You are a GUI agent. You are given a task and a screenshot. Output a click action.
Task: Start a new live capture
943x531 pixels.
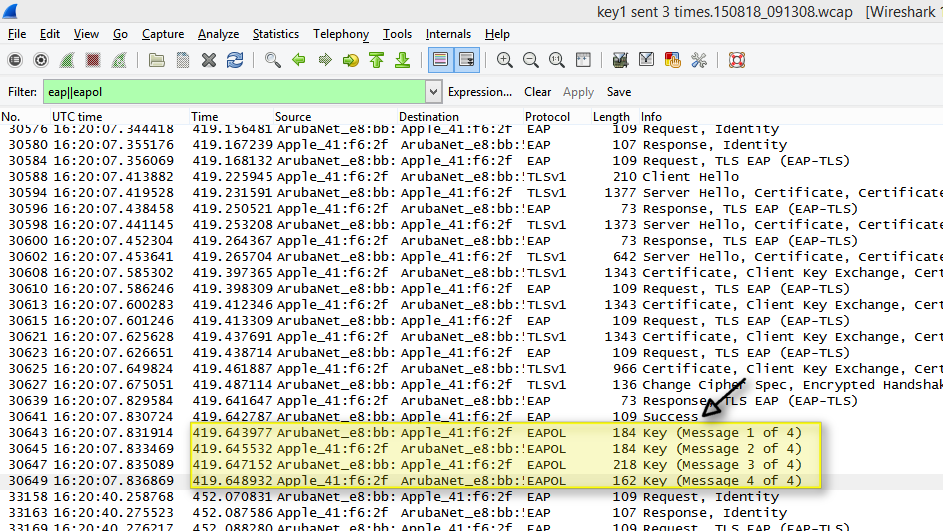pos(67,60)
